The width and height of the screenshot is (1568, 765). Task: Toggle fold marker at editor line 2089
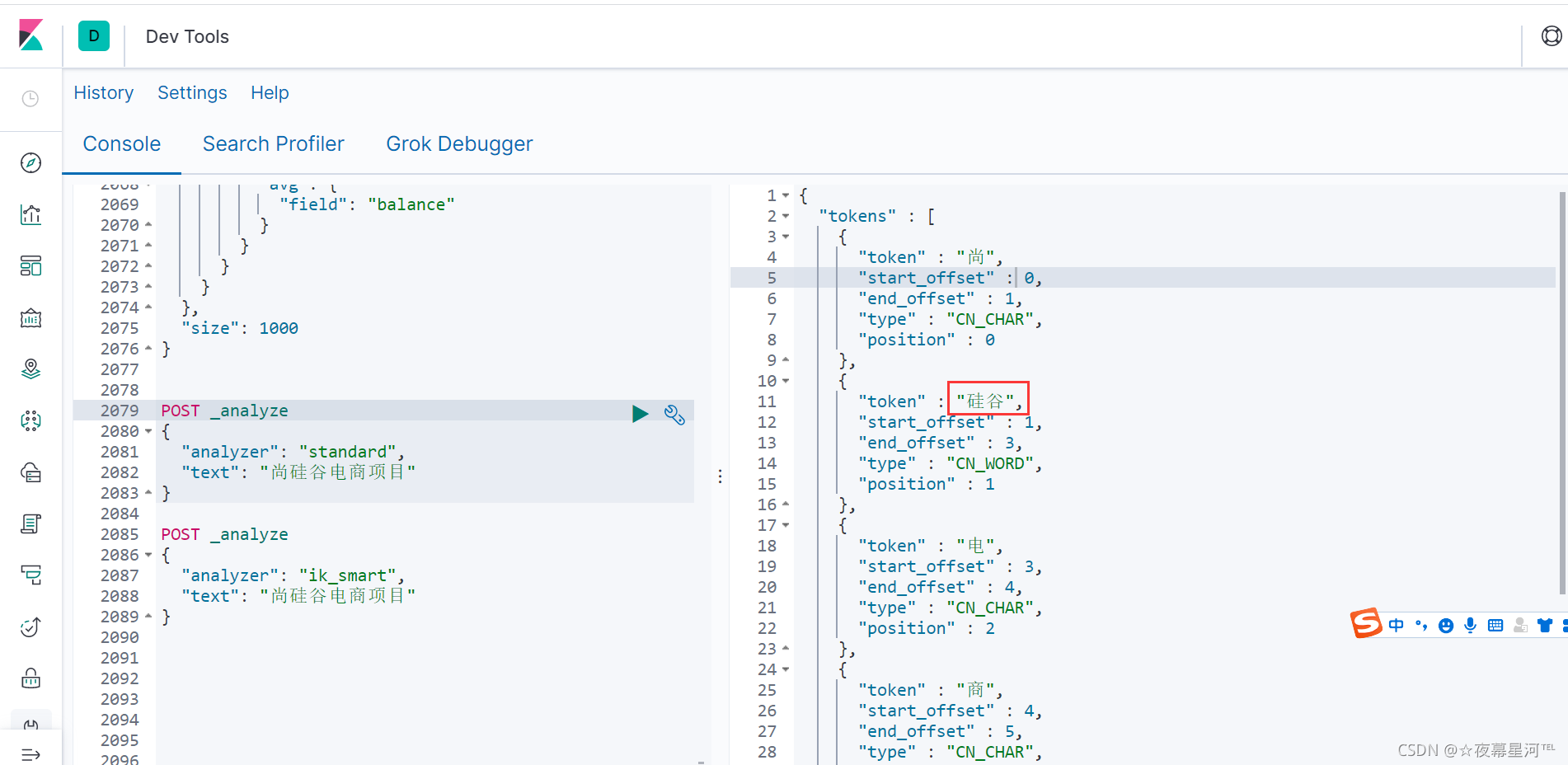pos(148,617)
